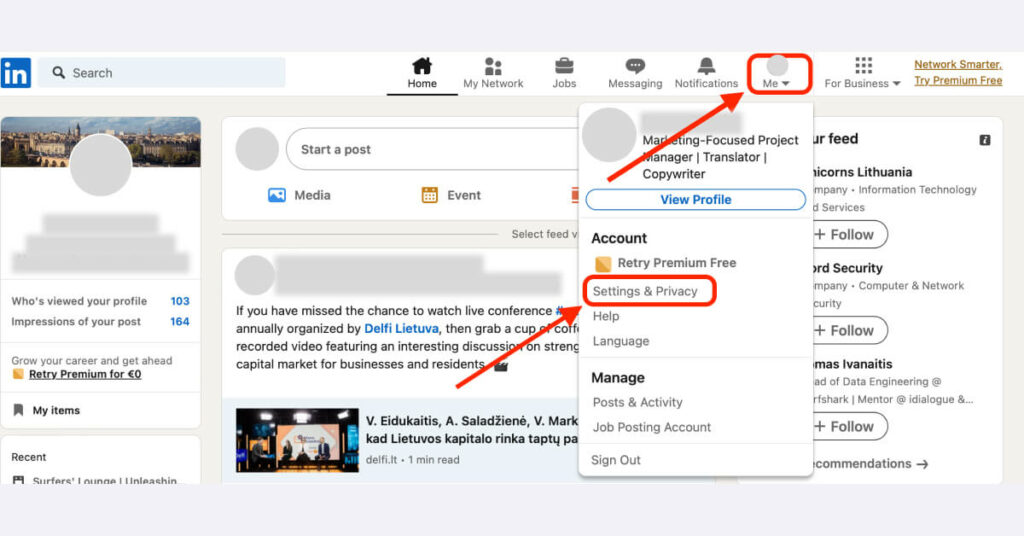Click the feed info icon

[x=985, y=140]
